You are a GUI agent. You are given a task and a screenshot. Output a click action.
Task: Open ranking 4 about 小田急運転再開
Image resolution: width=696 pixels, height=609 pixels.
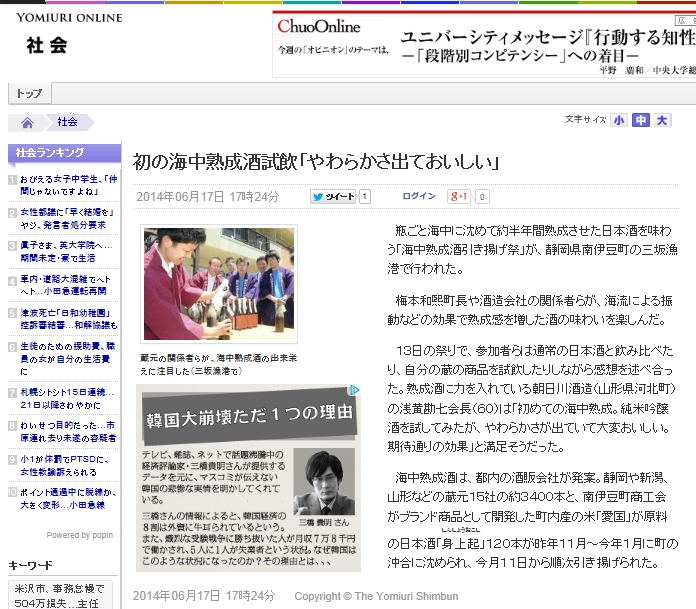[x=65, y=285]
